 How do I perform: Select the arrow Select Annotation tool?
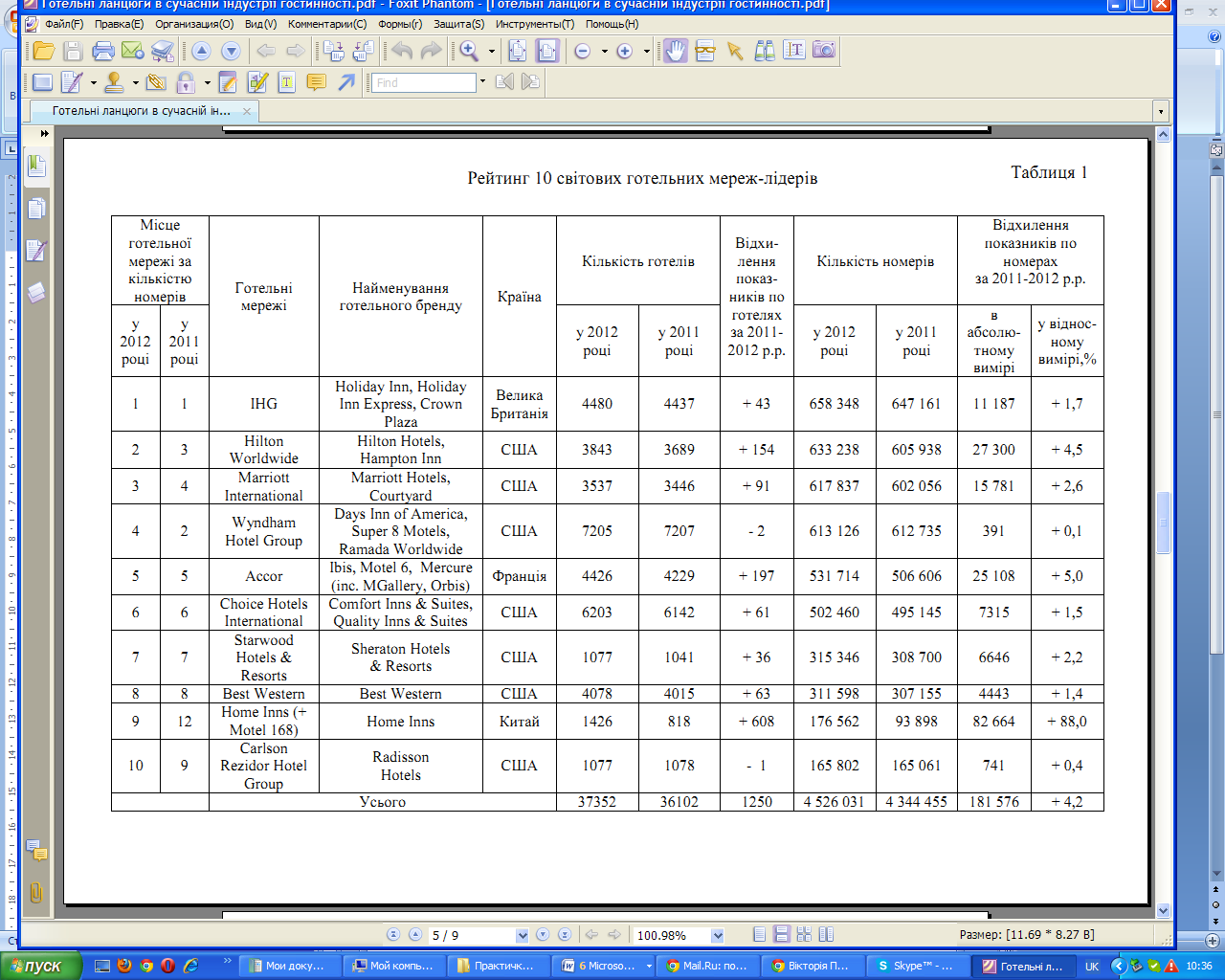[735, 51]
